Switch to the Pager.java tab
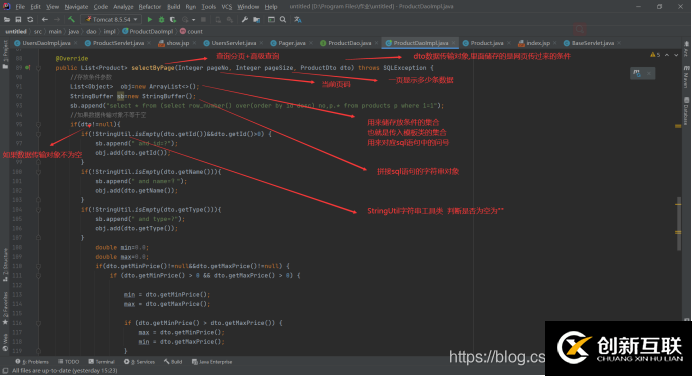Screen dimensions: 692x376 [291, 43]
